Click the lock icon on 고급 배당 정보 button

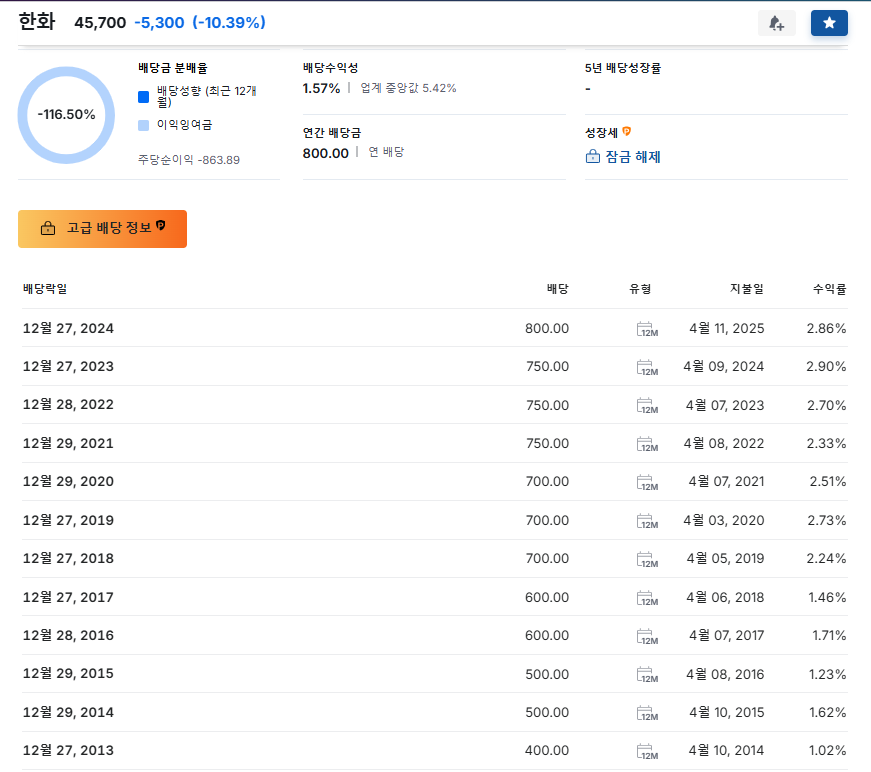pos(48,228)
